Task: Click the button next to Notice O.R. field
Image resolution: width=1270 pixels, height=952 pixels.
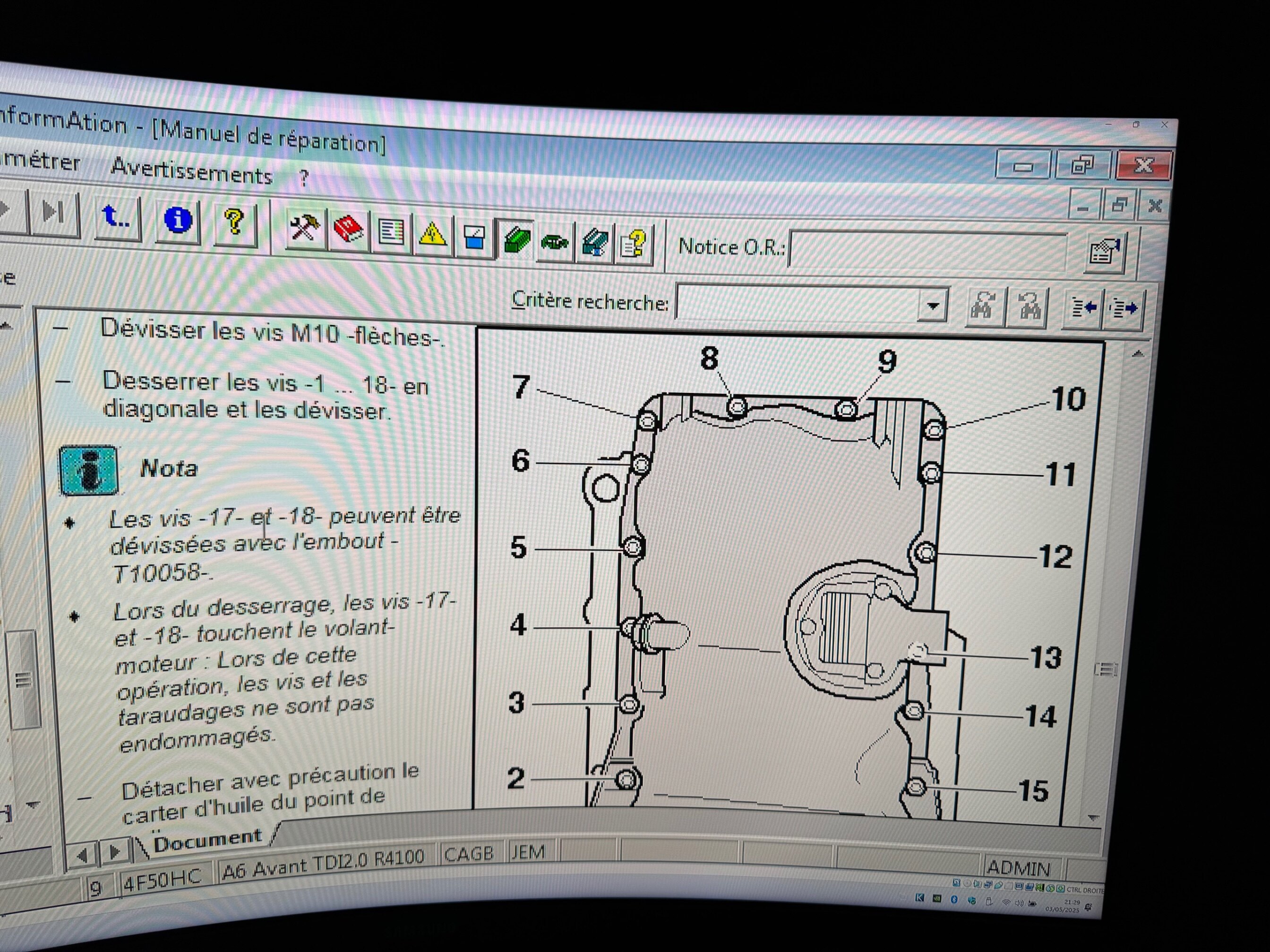Action: point(1104,253)
